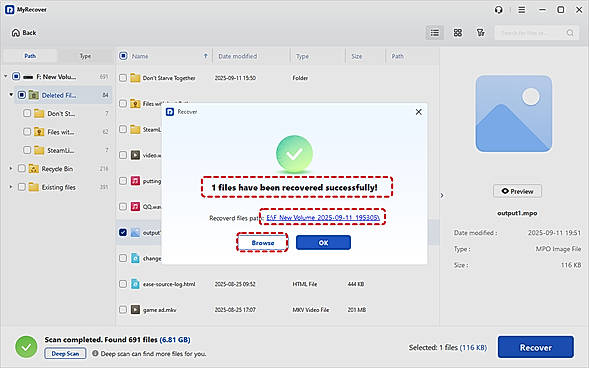
Task: Click the search files input field
Action: click(530, 33)
